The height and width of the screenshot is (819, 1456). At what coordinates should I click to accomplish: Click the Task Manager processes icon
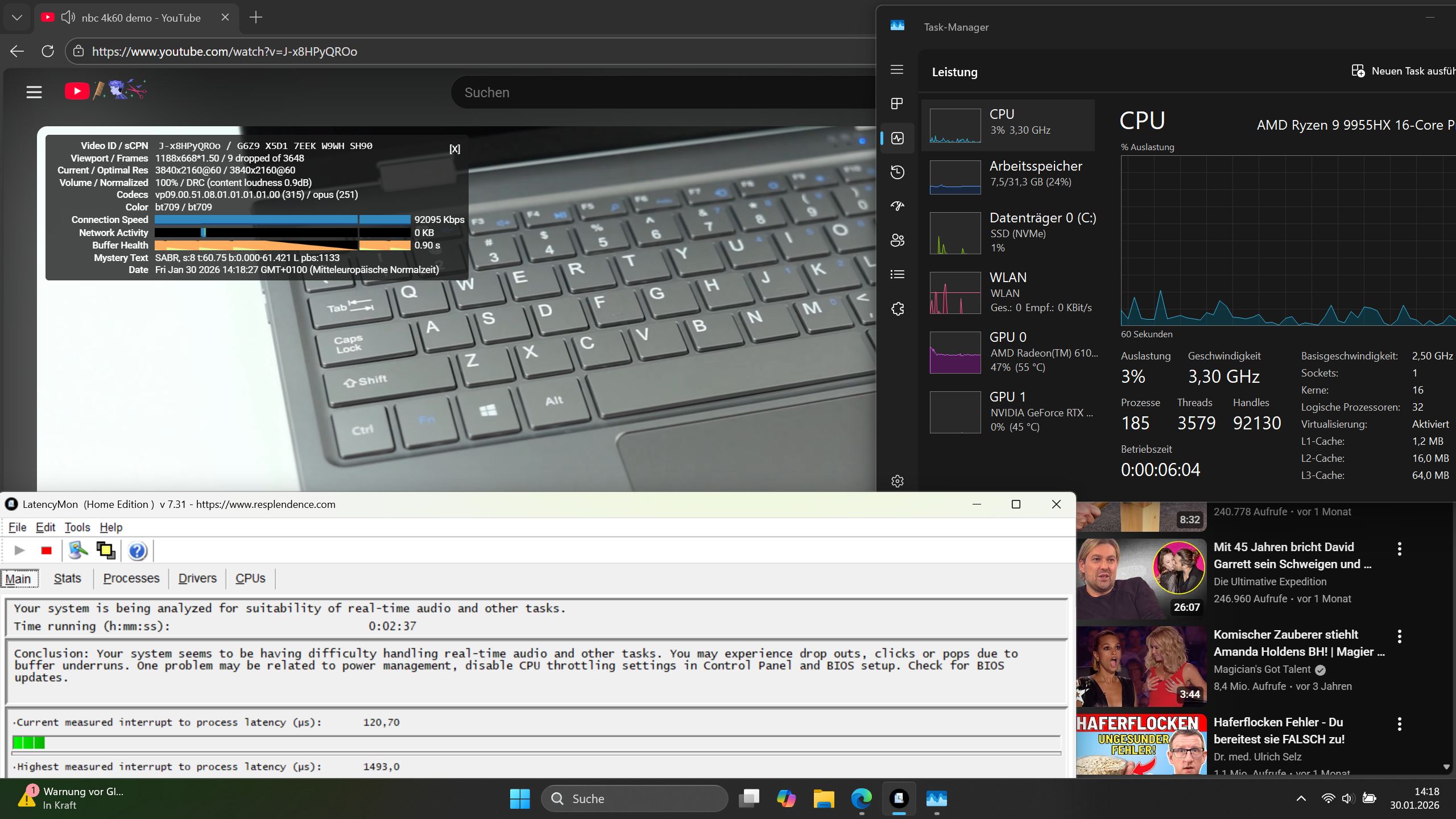pyautogui.click(x=897, y=104)
